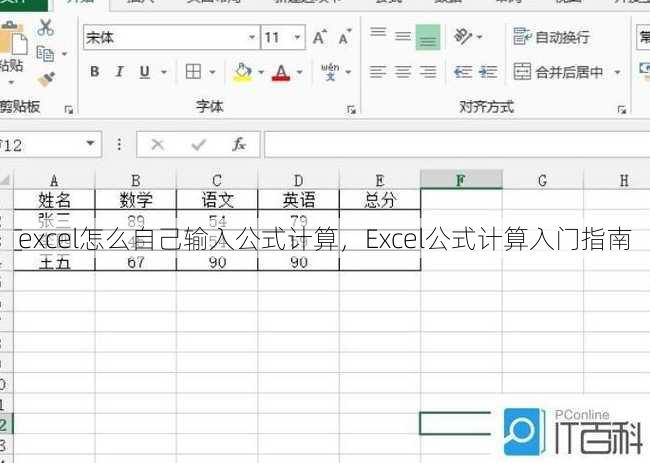Click the Copy icon in clipboard group
This screenshot has height=463, width=650.
tap(45, 54)
